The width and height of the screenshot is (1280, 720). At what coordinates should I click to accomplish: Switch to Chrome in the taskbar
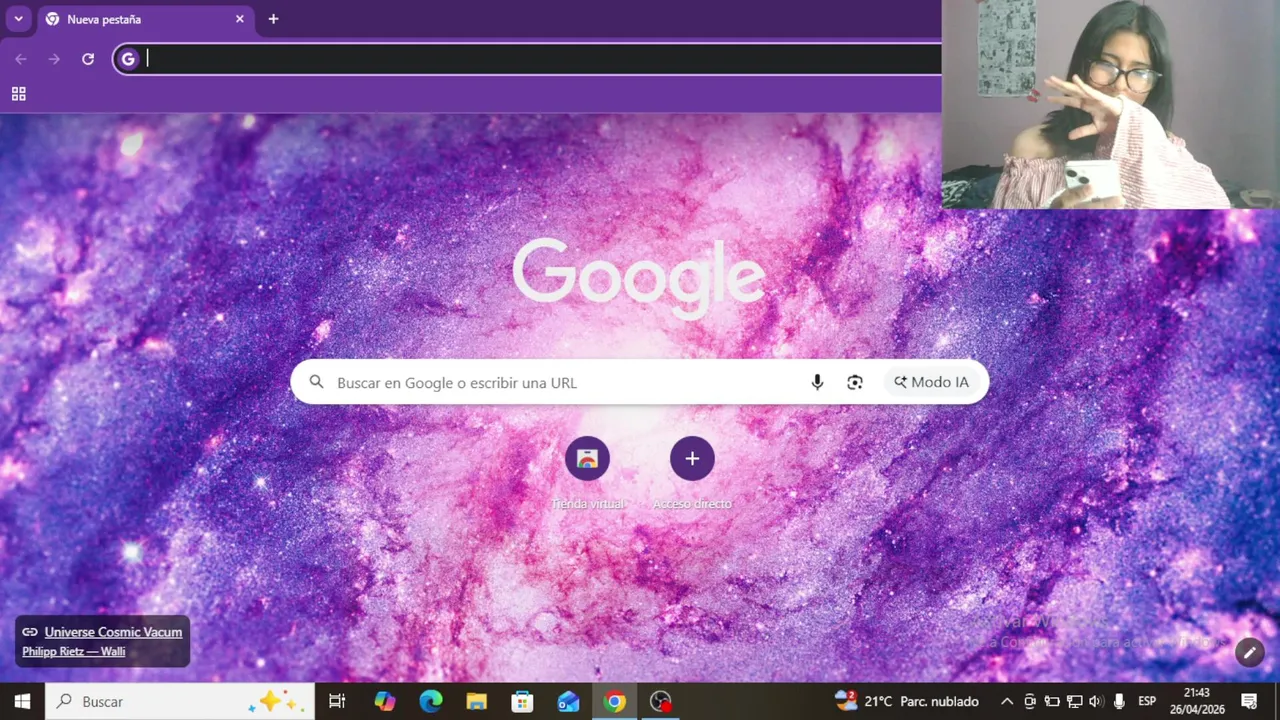615,702
